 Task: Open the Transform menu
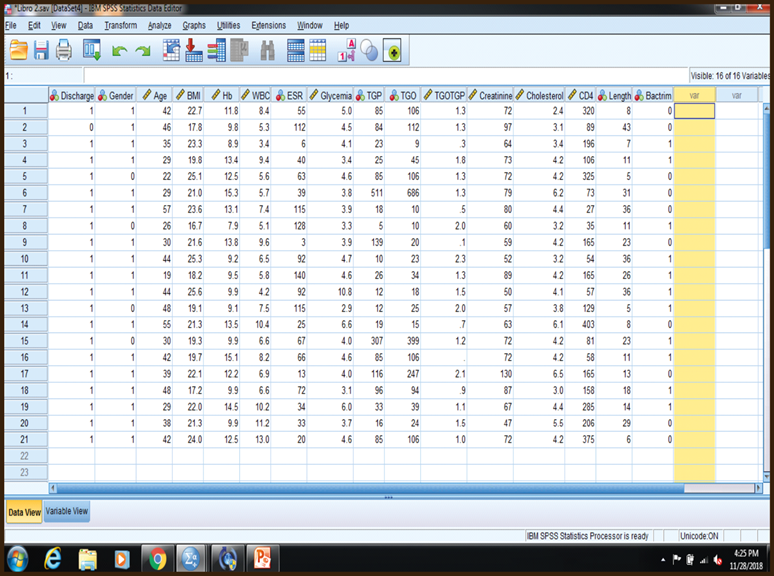(120, 25)
